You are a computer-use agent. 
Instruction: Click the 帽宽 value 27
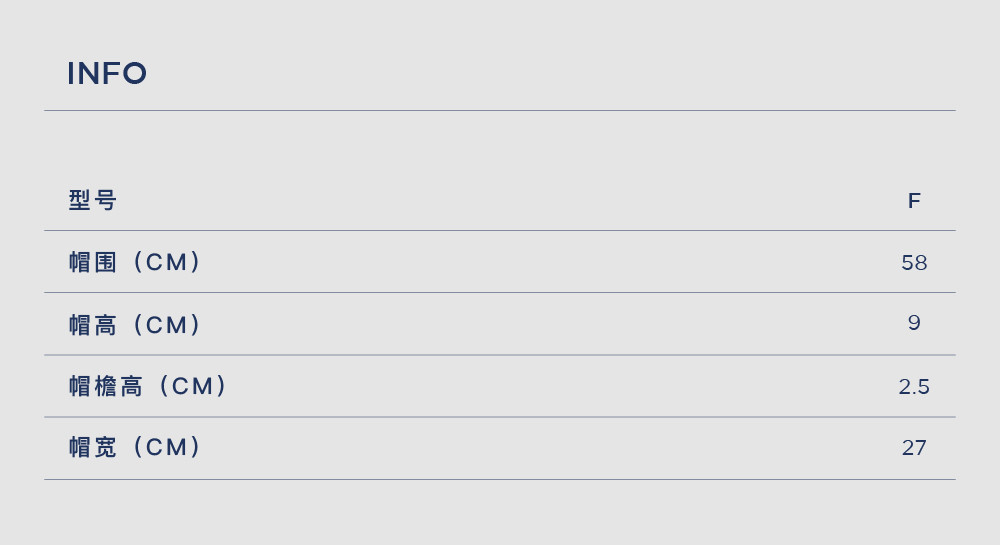point(914,447)
